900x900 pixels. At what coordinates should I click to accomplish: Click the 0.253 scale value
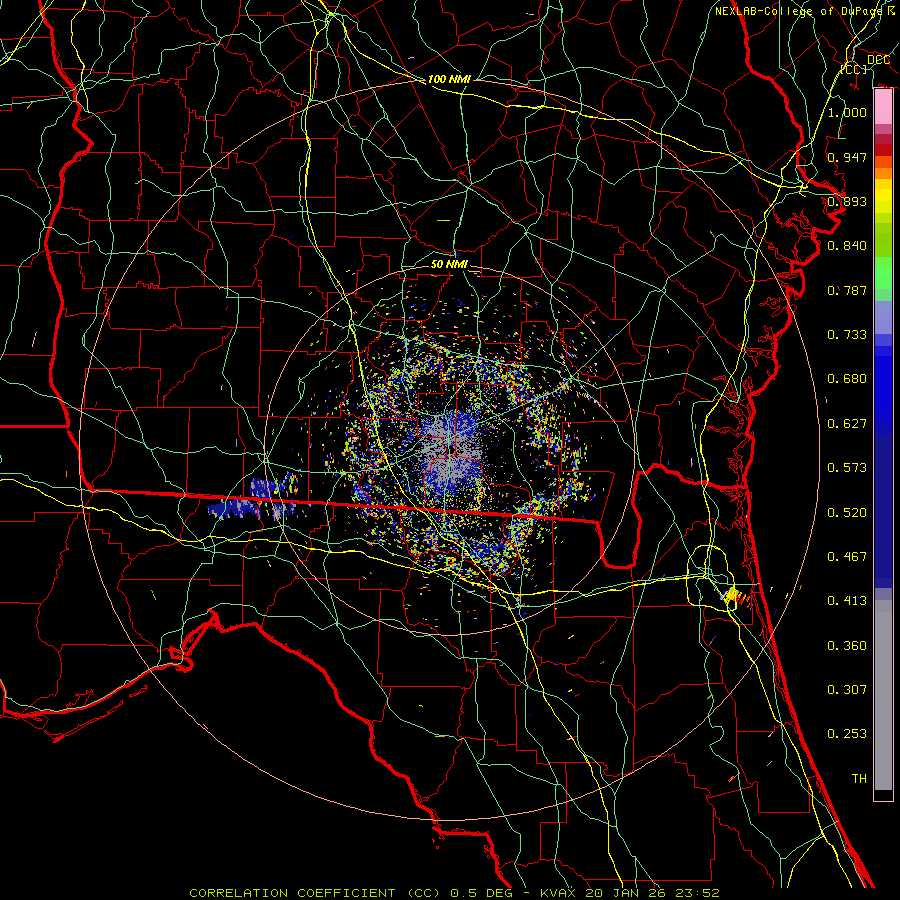pos(847,734)
